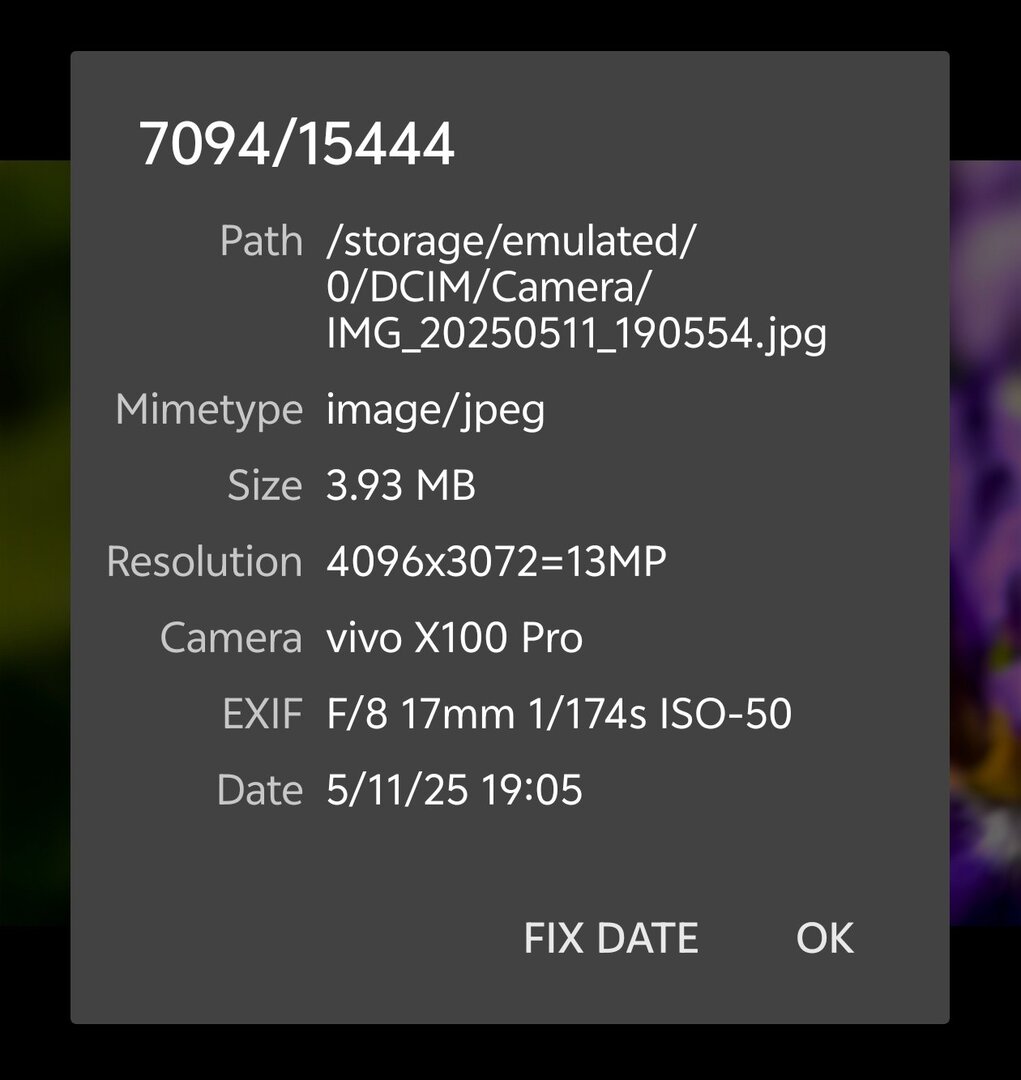Tap the Path label
The image size is (1021, 1080).
click(x=261, y=242)
